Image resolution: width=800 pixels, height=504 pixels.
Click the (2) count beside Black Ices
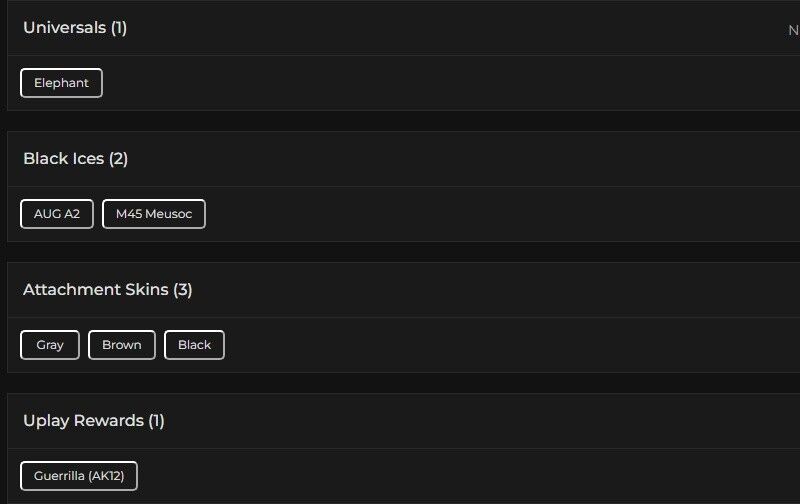[x=118, y=159]
